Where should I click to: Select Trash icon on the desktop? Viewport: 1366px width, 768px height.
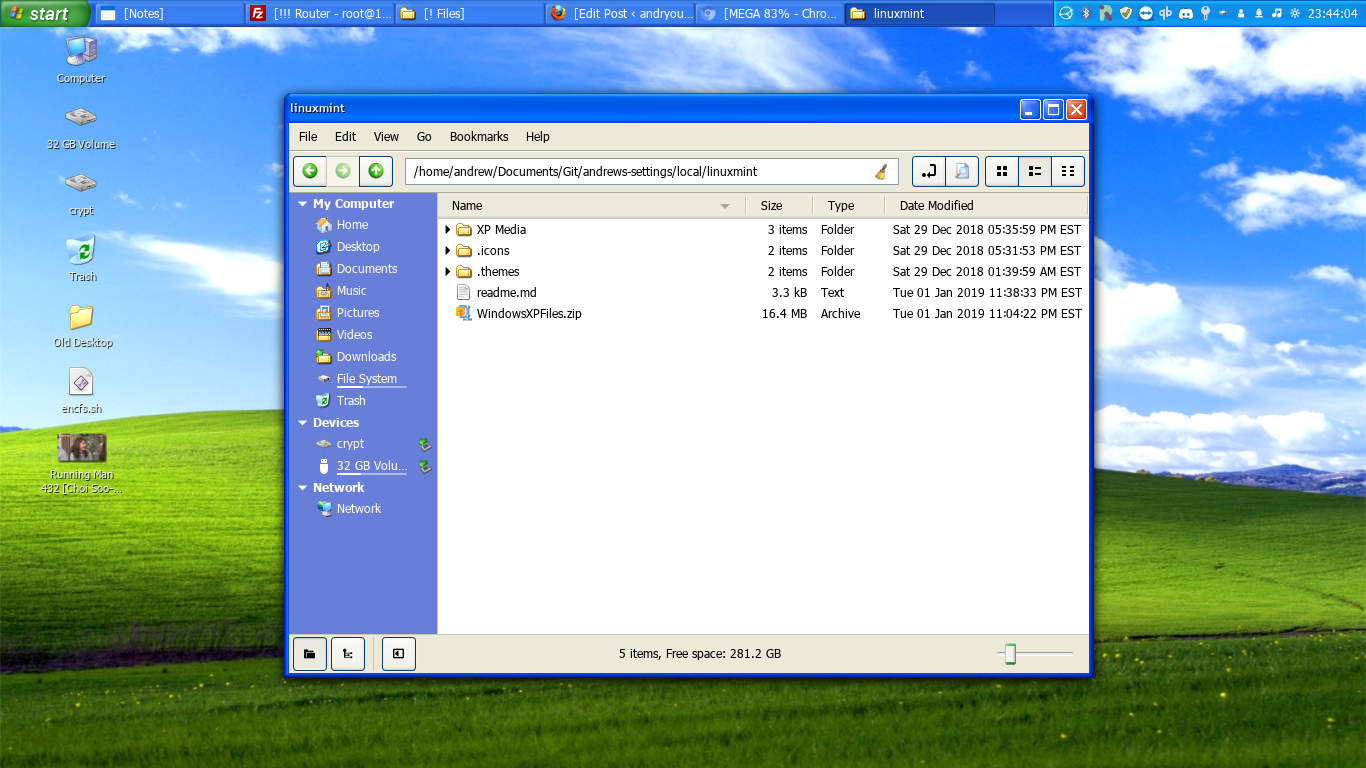pos(81,258)
